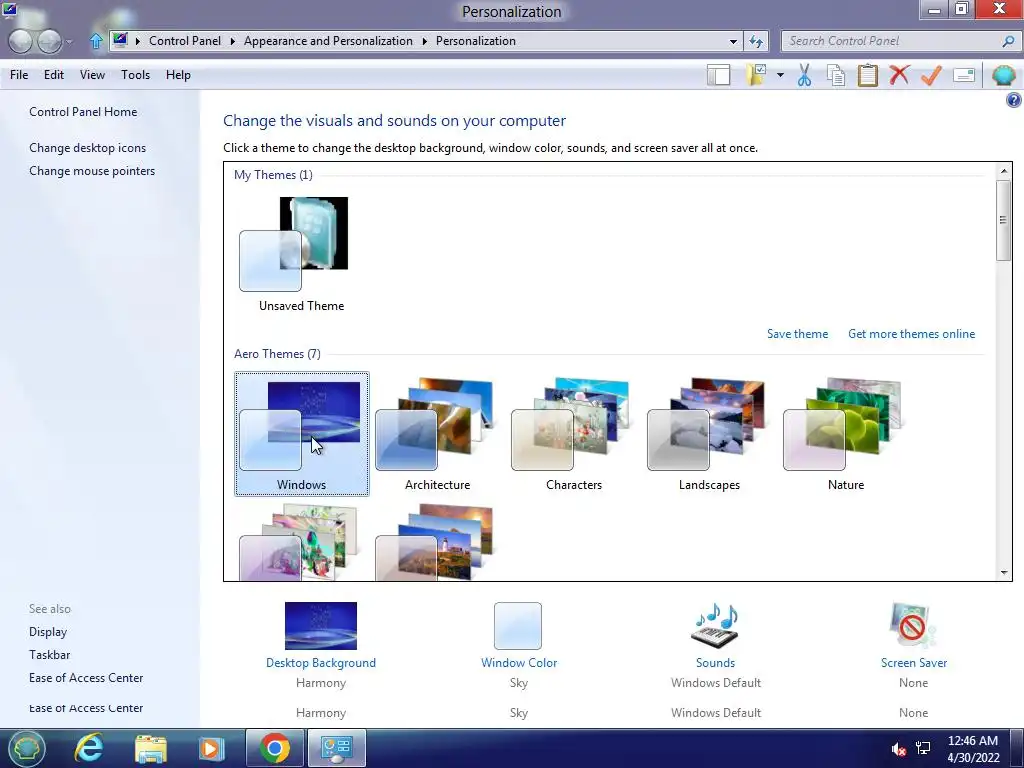Select the Nature theme
The height and width of the screenshot is (768, 1024).
tap(846, 434)
